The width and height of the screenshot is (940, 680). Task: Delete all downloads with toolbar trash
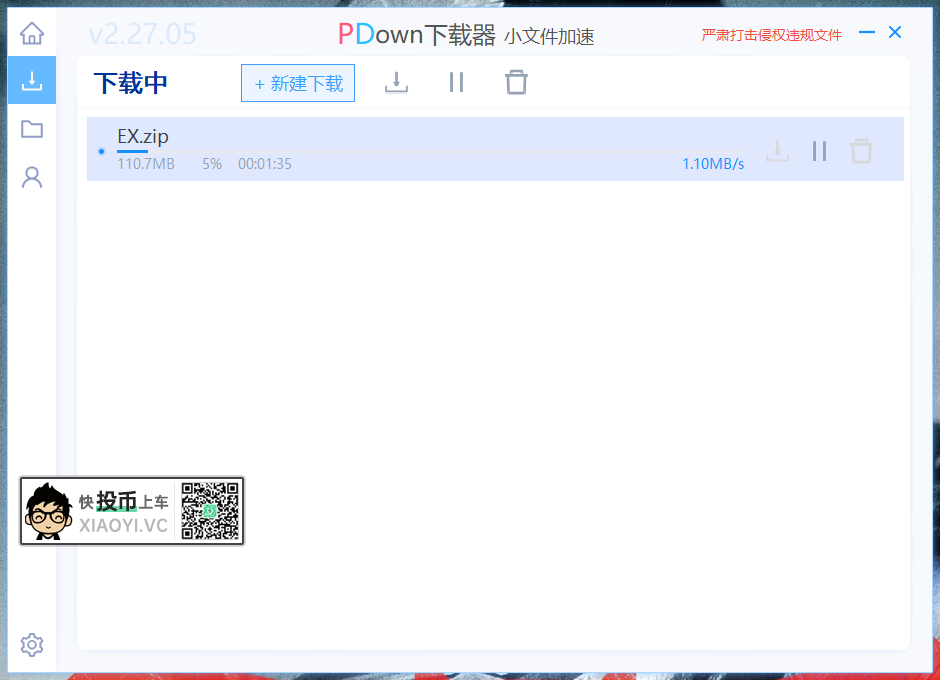coord(516,82)
